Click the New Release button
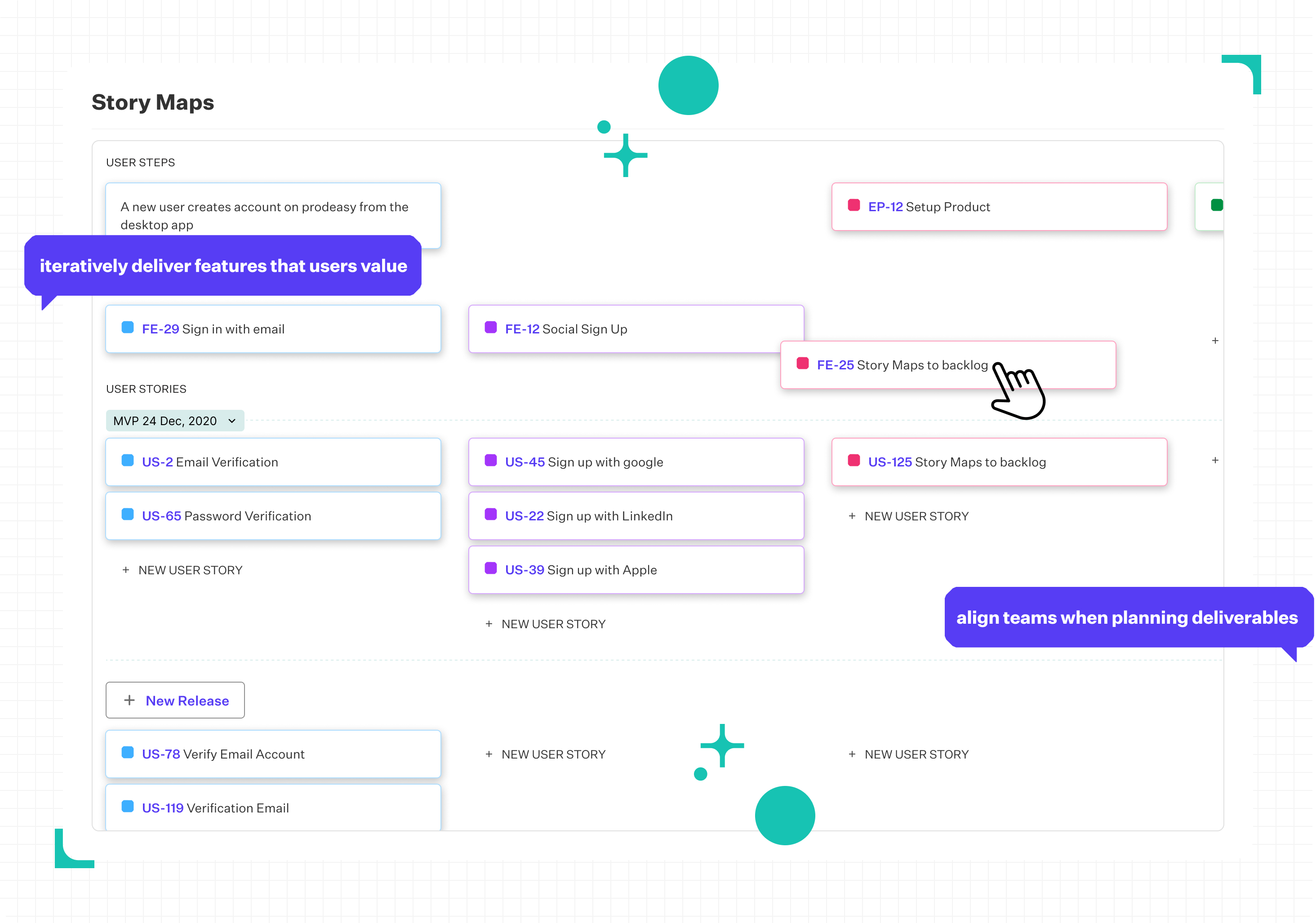 tap(175, 700)
